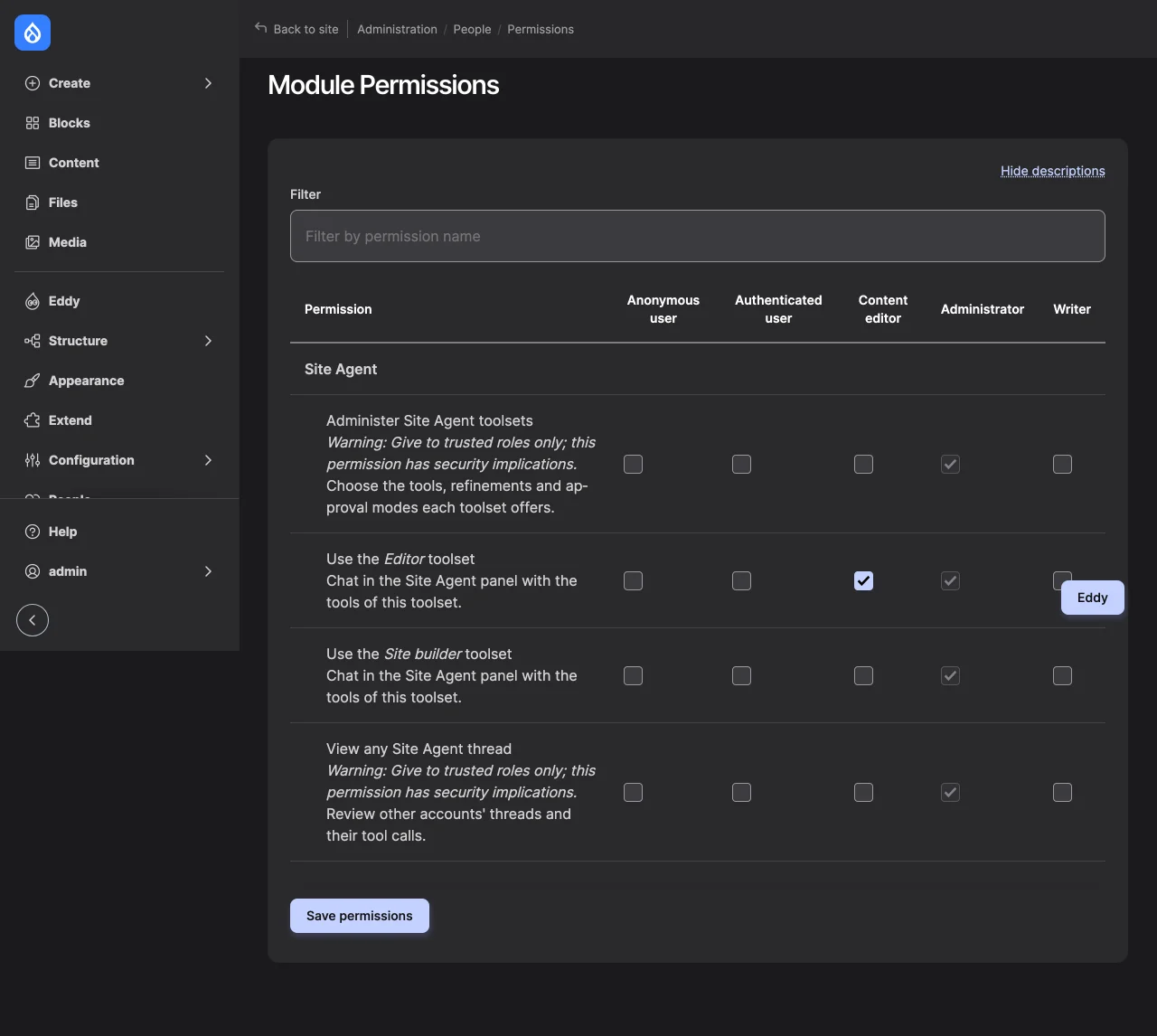Click the admin user avatar icon
This screenshot has width=1157, height=1036.
(33, 571)
